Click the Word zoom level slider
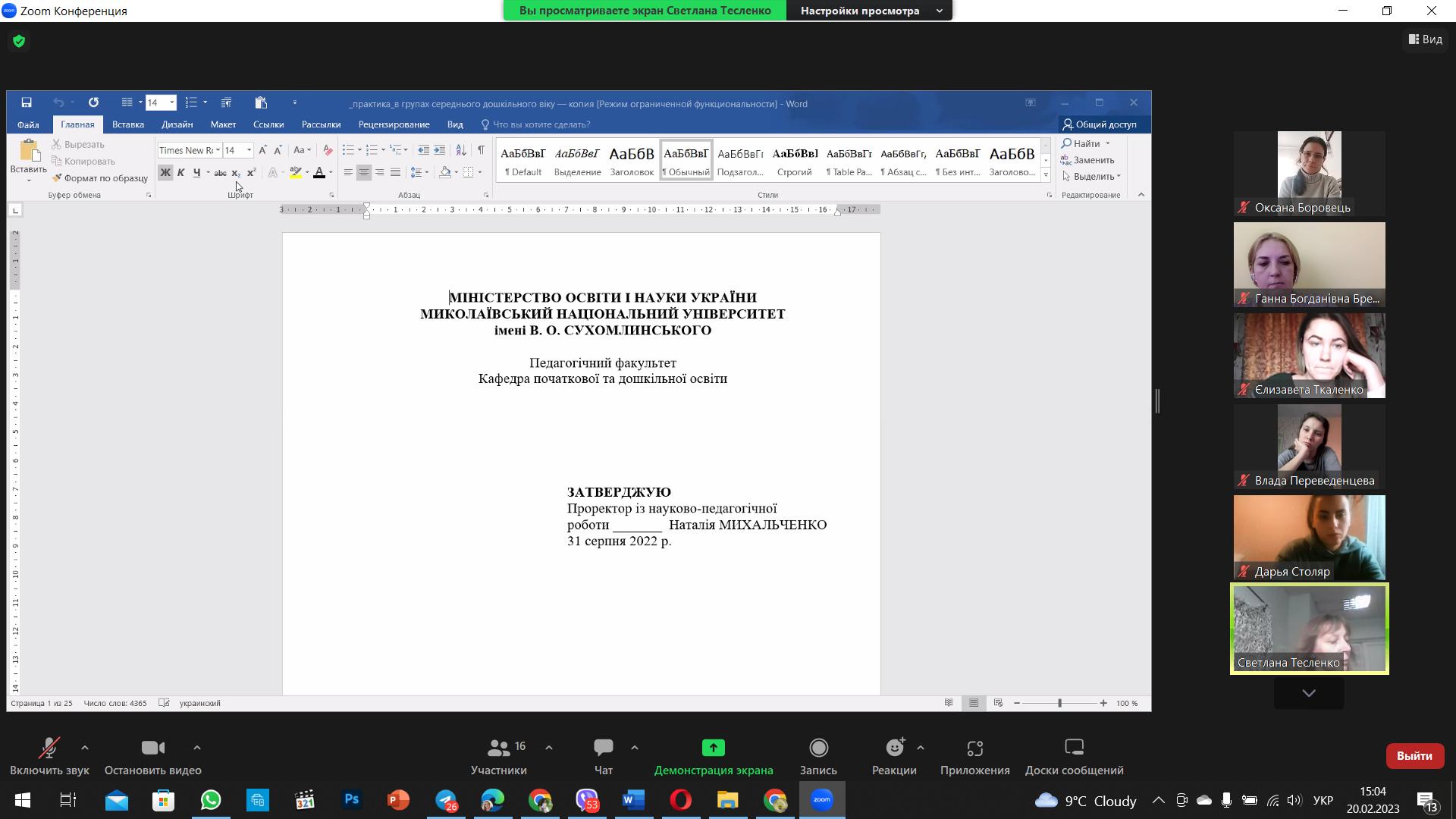Screen dimensions: 1456x819 [x=1059, y=703]
